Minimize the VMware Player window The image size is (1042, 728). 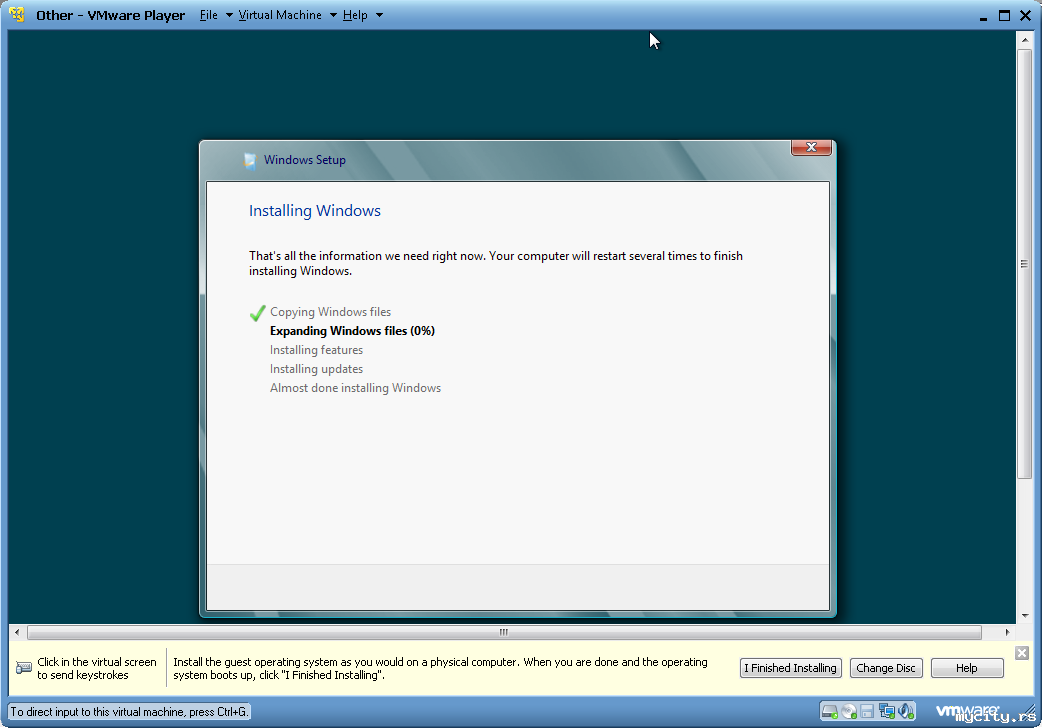coord(983,17)
